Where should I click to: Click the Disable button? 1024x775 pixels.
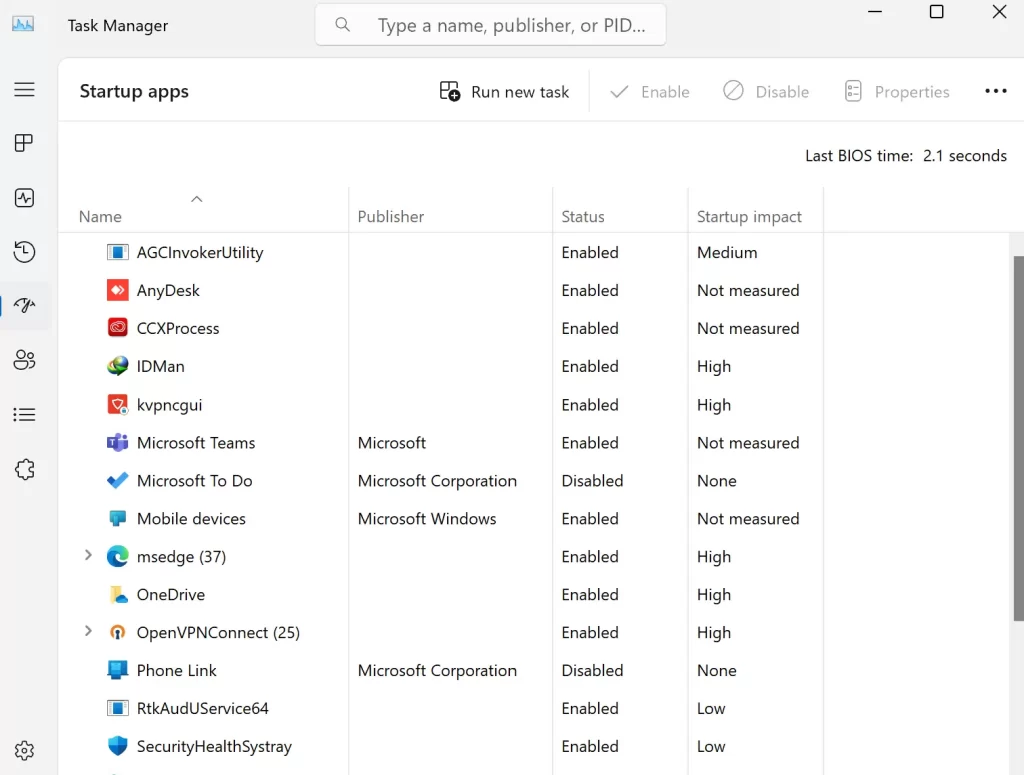[x=766, y=91]
